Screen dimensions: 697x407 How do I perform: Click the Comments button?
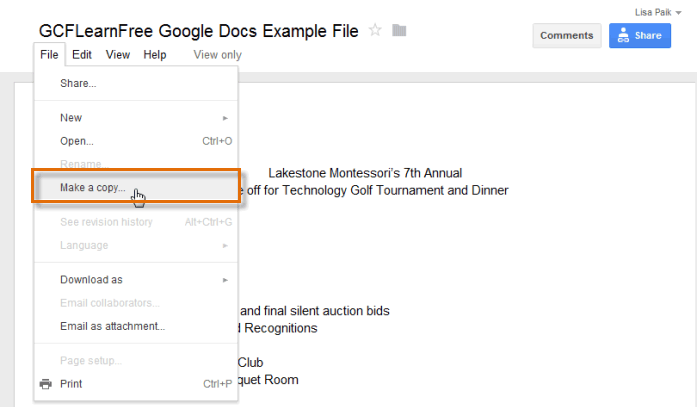pos(567,36)
